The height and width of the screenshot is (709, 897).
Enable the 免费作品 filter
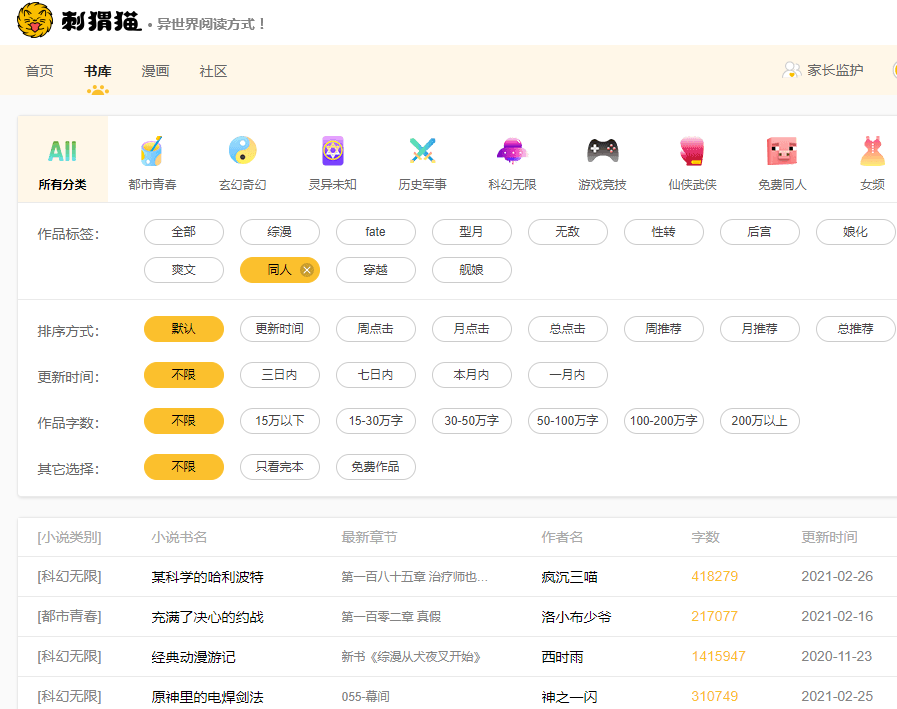(375, 467)
